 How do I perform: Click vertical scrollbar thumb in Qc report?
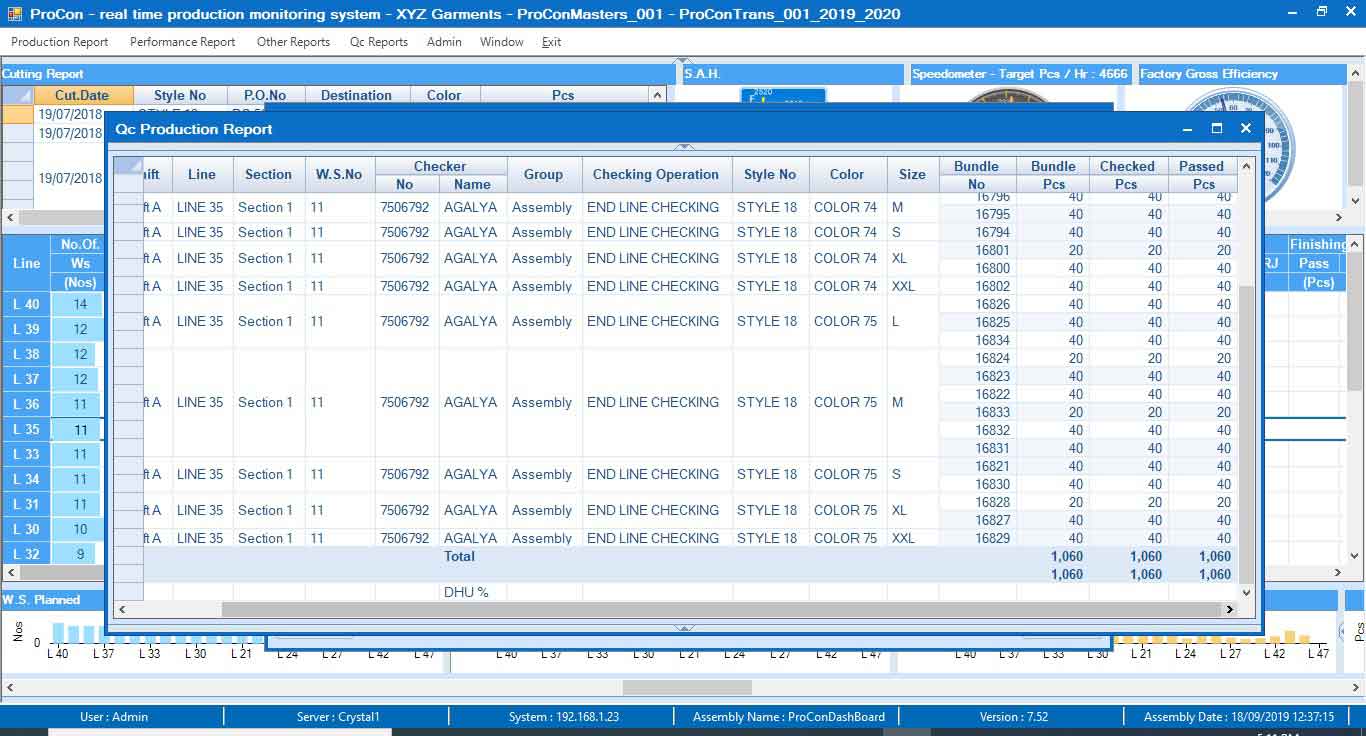[1246, 433]
